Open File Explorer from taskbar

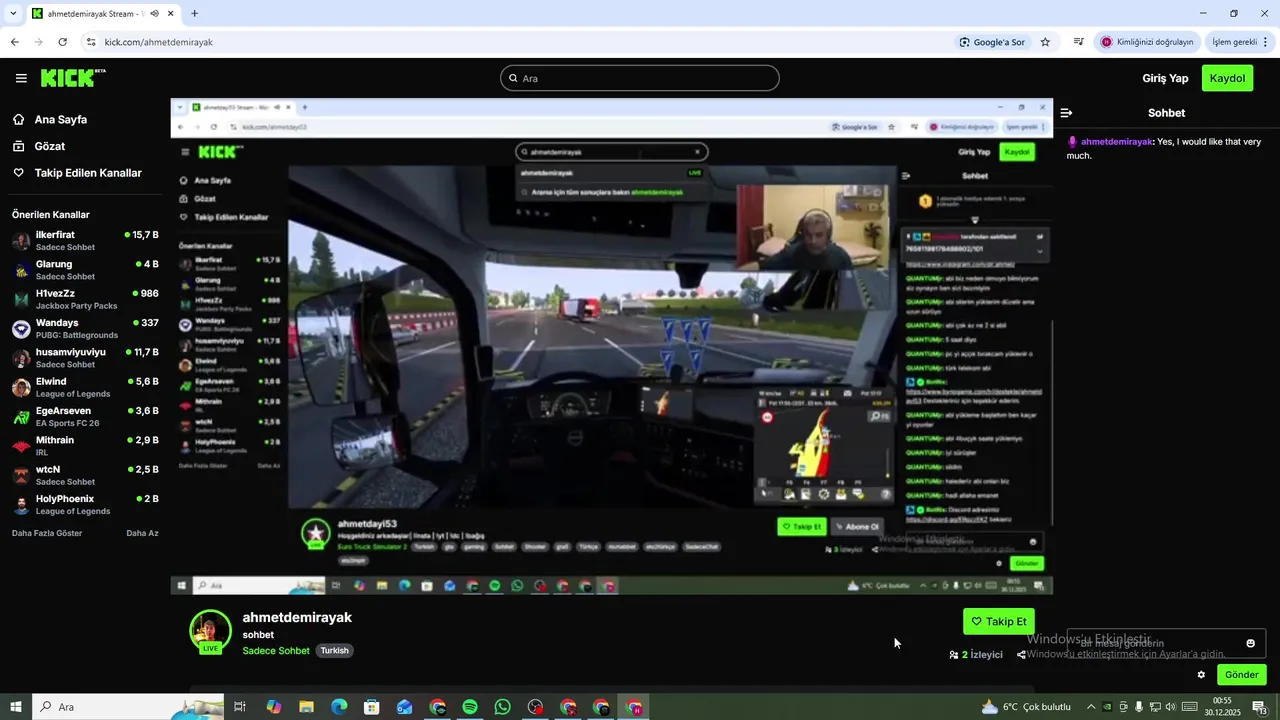306,707
